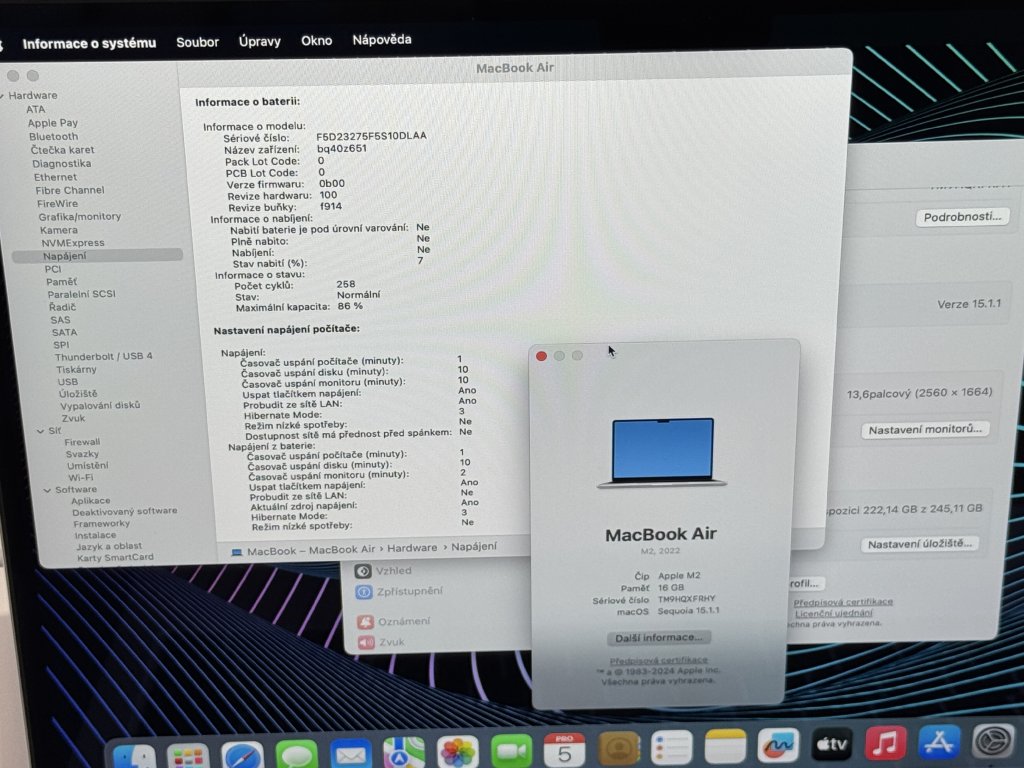Select Tiskárny in the sidebar
The image size is (1024, 768).
coord(76,370)
